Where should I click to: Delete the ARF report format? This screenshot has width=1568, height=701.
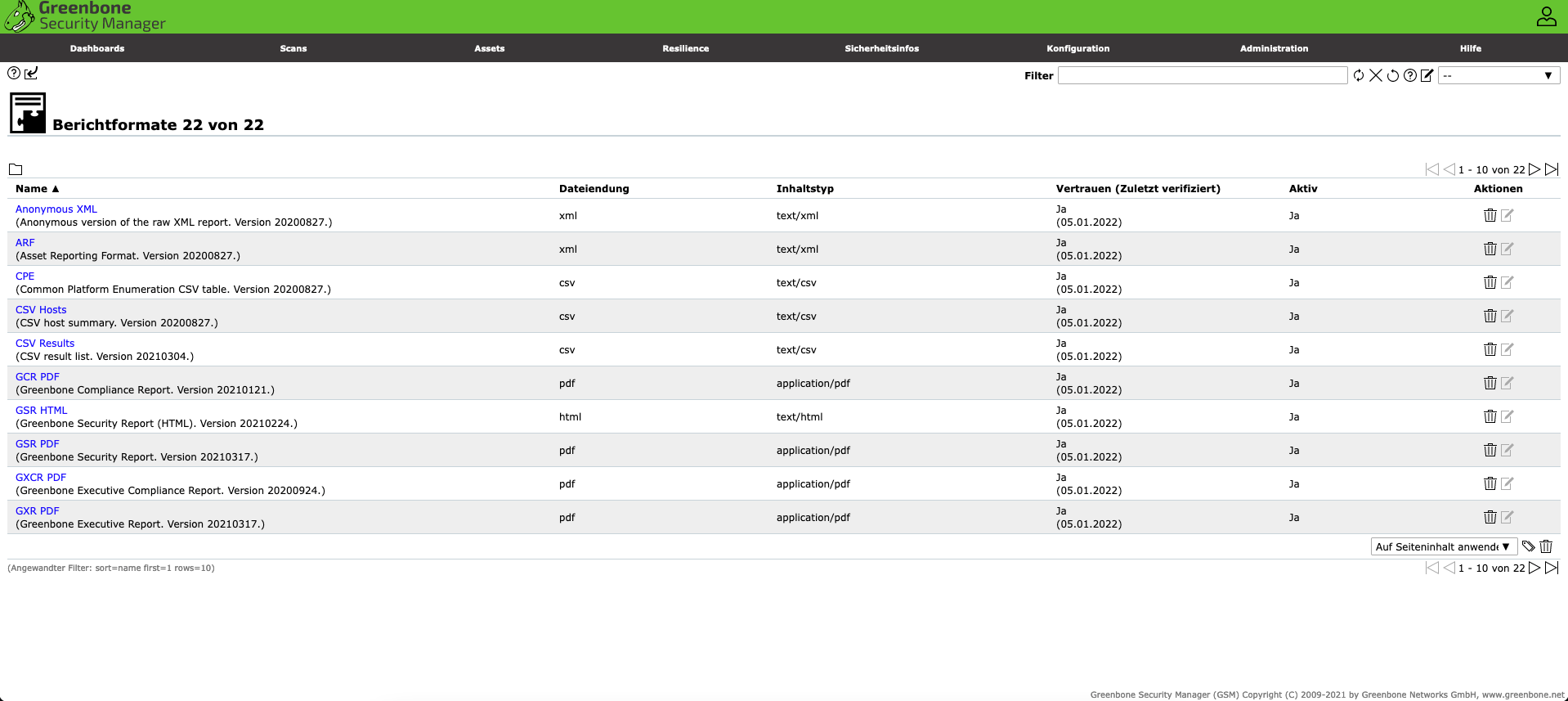tap(1490, 249)
